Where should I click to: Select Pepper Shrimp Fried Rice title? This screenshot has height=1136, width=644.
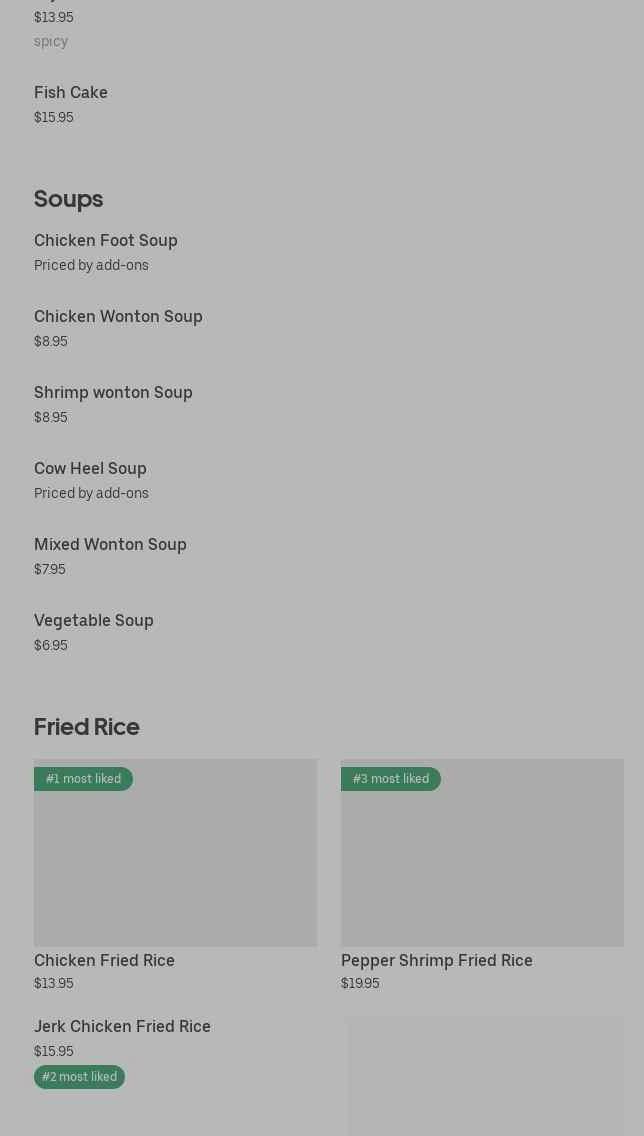tap(437, 961)
